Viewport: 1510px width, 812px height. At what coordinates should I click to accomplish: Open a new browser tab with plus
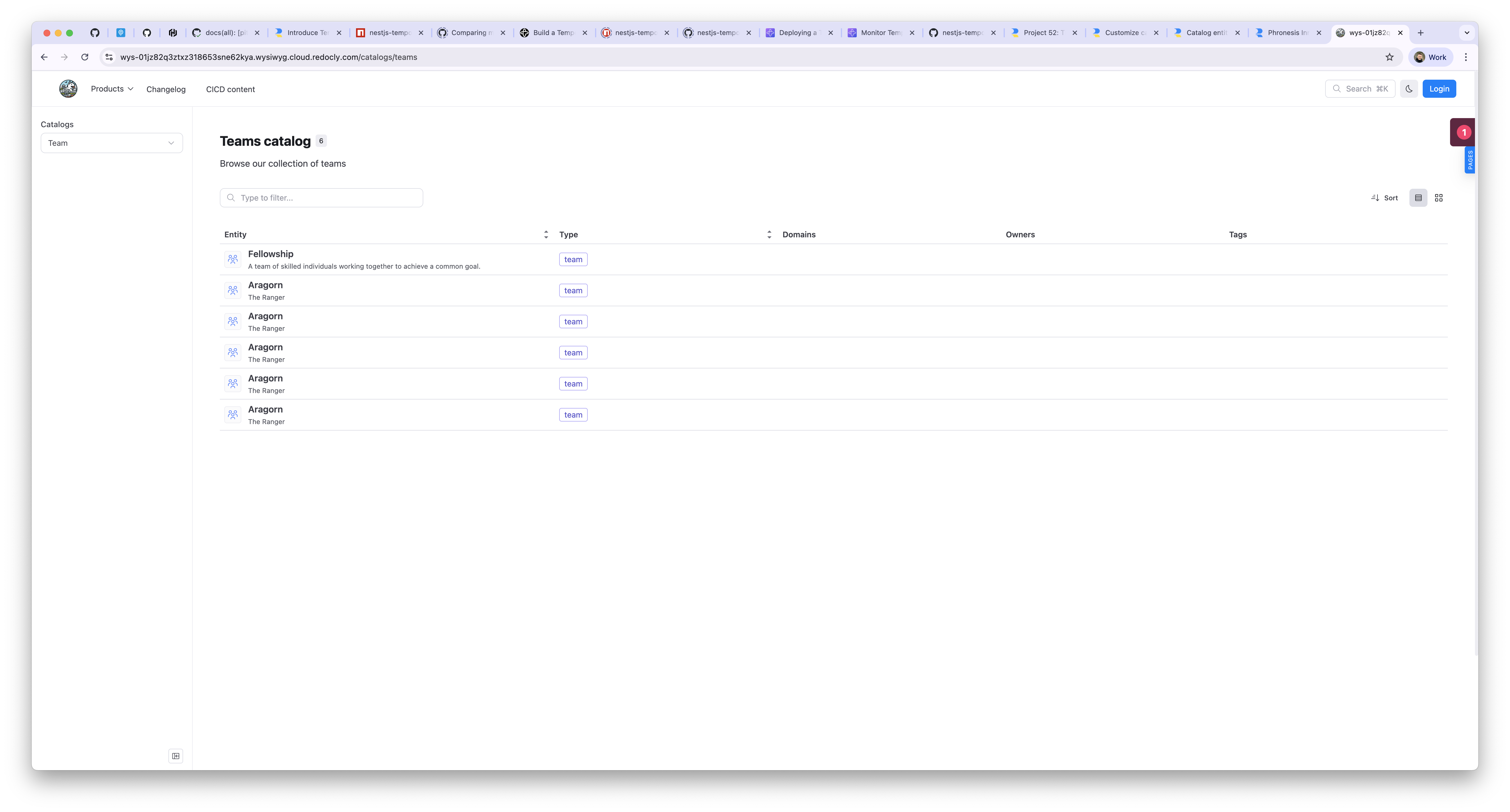[1420, 33]
